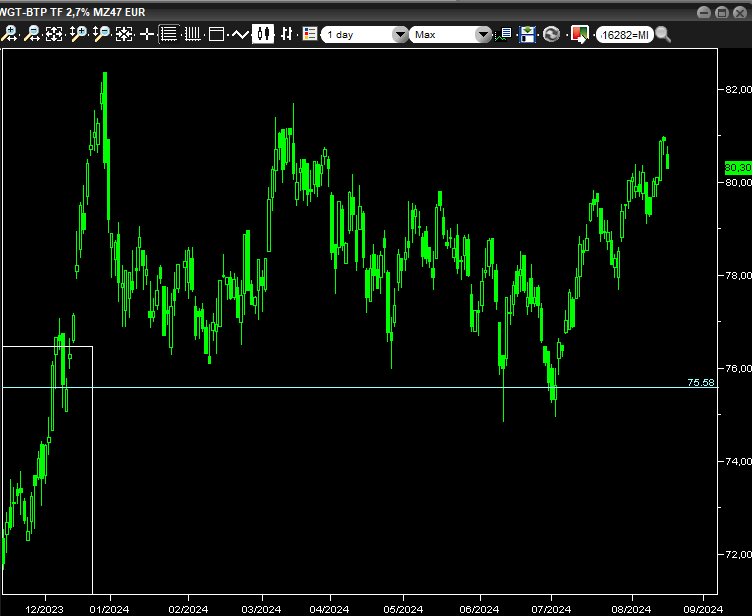Save the chart with the floppy disk icon
The width and height of the screenshot is (752, 616).
click(526, 34)
